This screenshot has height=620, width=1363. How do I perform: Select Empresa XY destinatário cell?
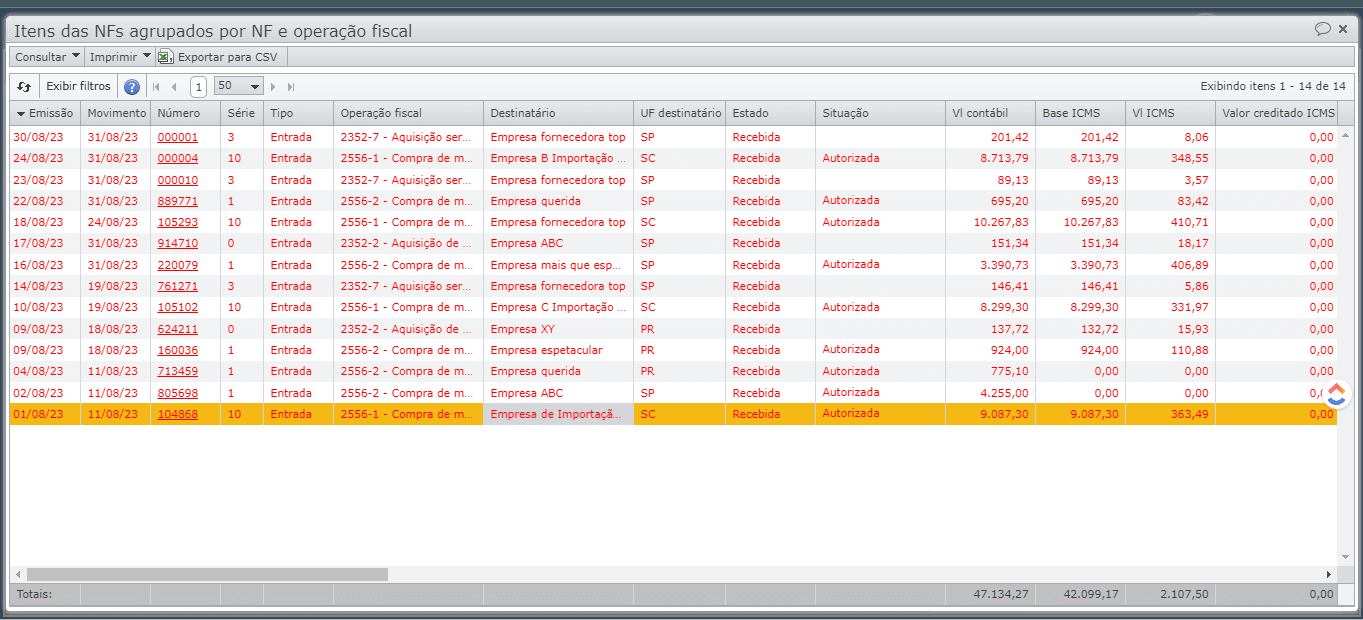click(x=558, y=329)
